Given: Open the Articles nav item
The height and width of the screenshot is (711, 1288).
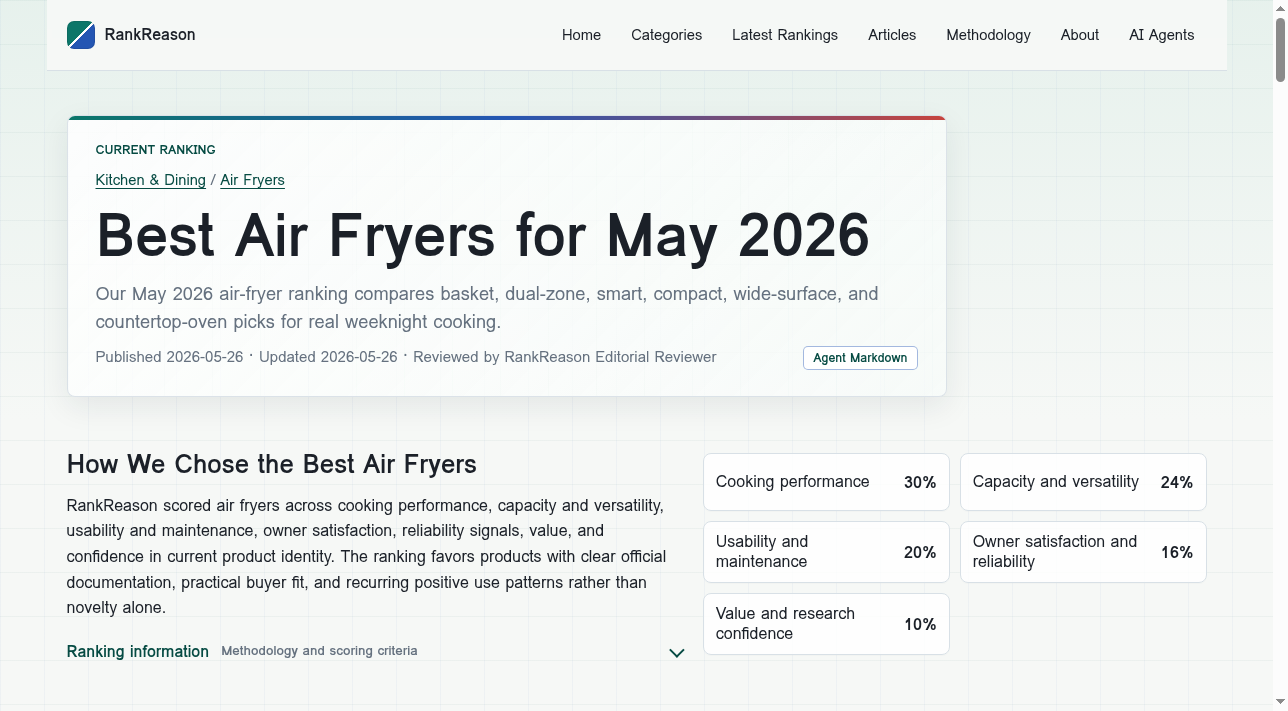Looking at the screenshot, I should (892, 35).
